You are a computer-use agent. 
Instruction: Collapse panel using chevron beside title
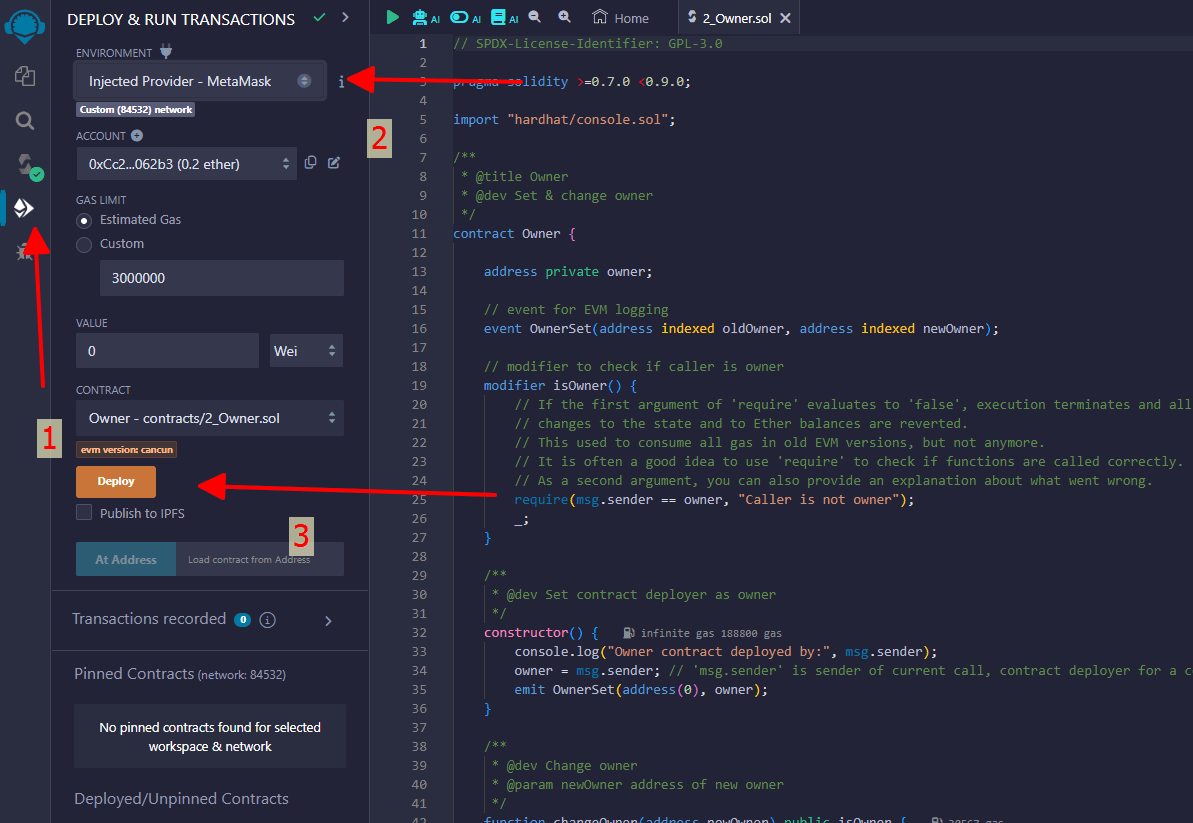coord(345,17)
